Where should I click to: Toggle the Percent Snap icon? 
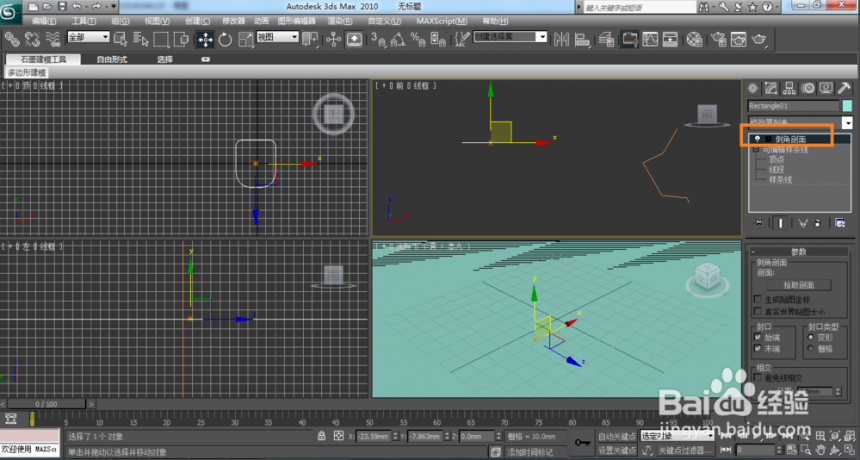[418, 39]
